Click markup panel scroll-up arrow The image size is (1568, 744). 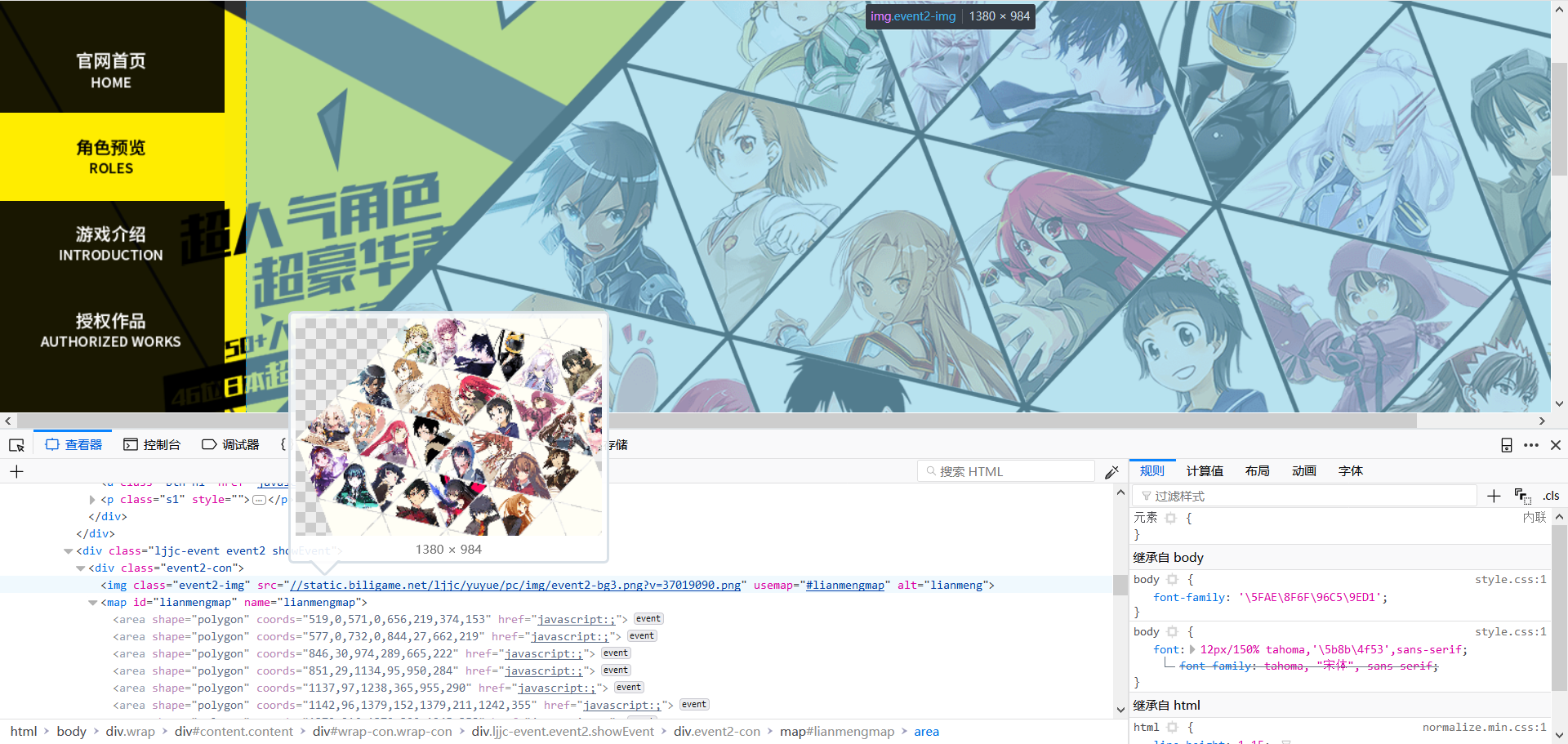point(1120,492)
